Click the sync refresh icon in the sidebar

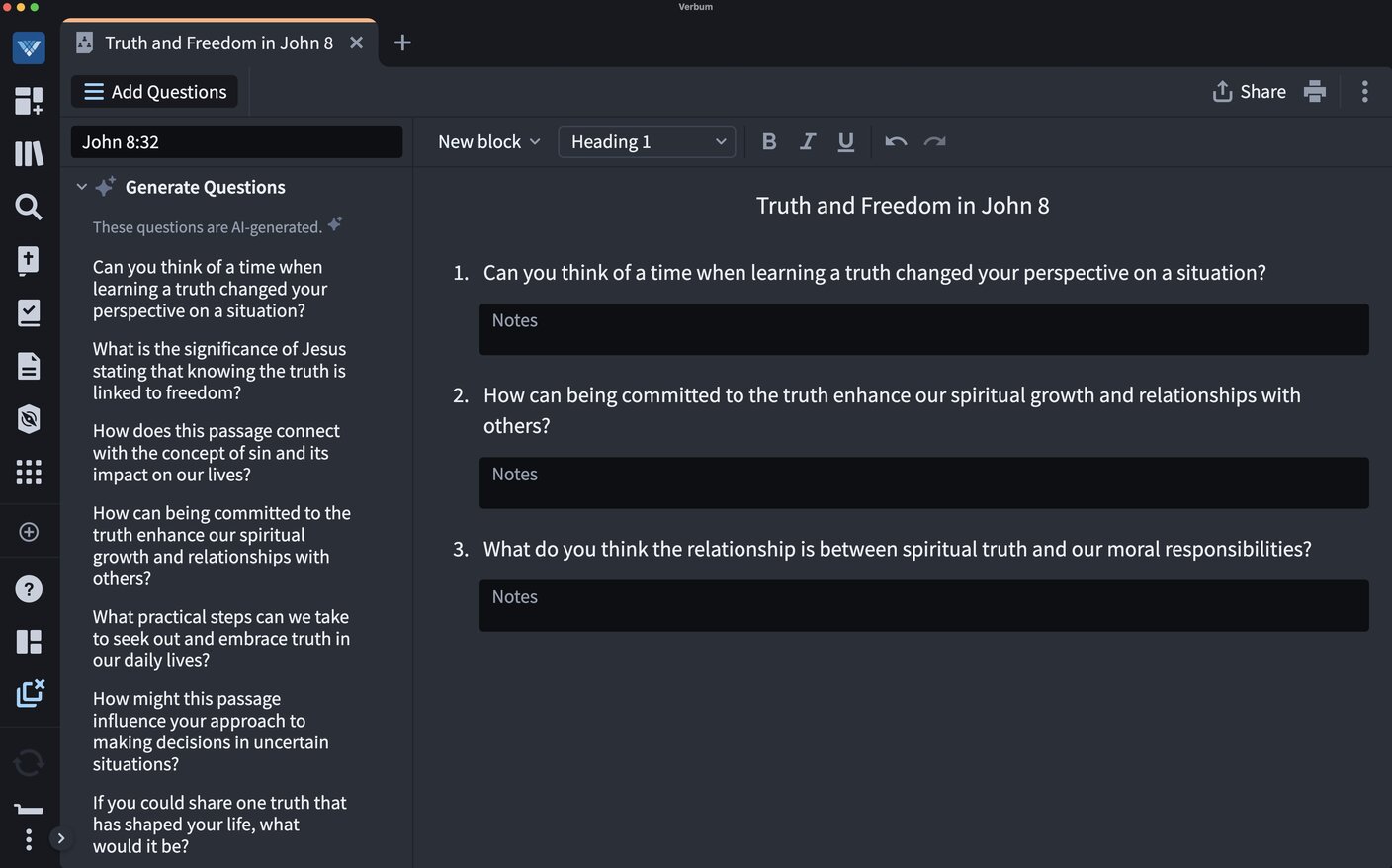(29, 762)
